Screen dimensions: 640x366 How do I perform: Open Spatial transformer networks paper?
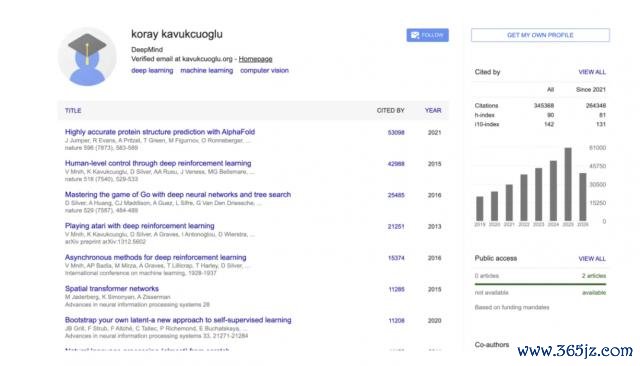pos(112,288)
